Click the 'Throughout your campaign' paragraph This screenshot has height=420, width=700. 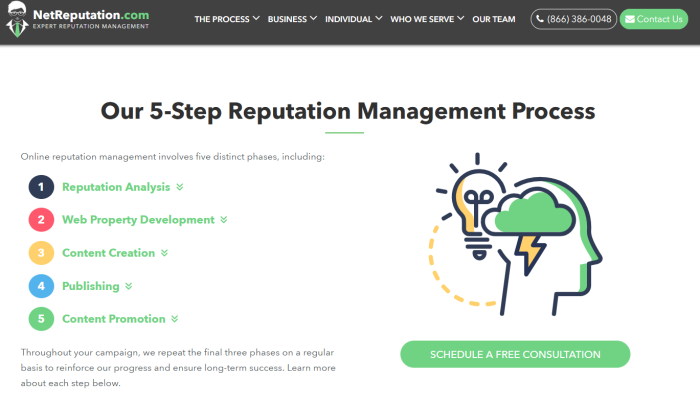(x=178, y=368)
